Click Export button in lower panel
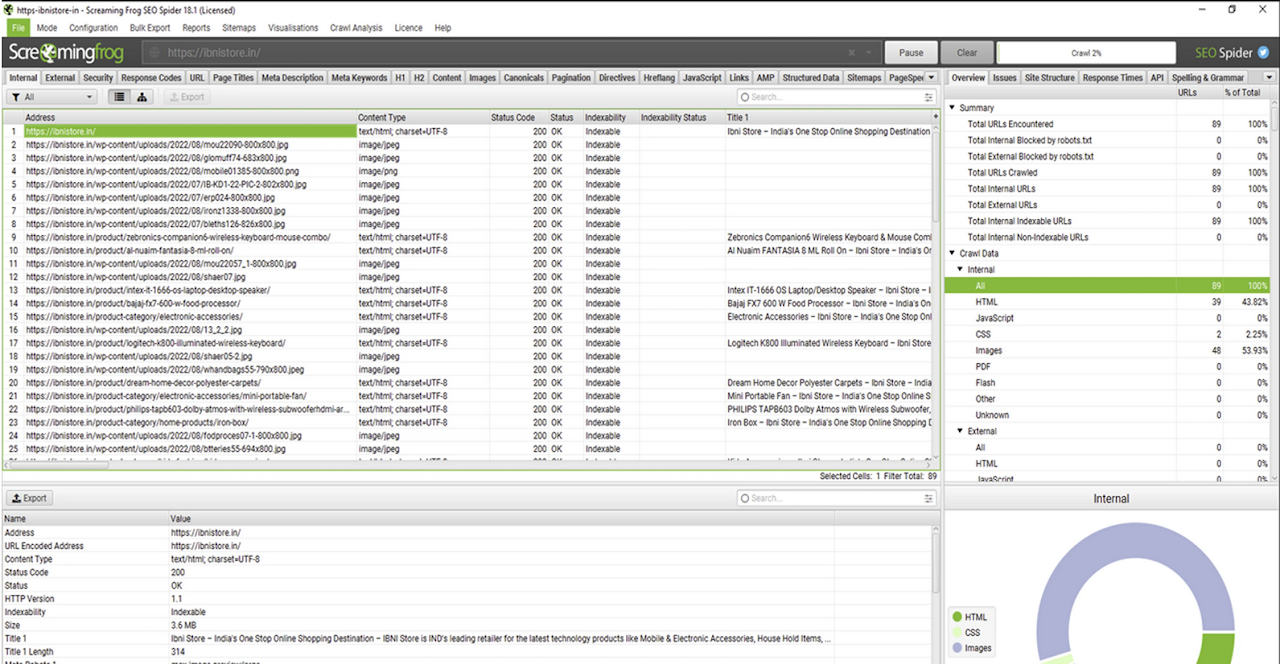This screenshot has height=664, width=1280. click(x=28, y=498)
